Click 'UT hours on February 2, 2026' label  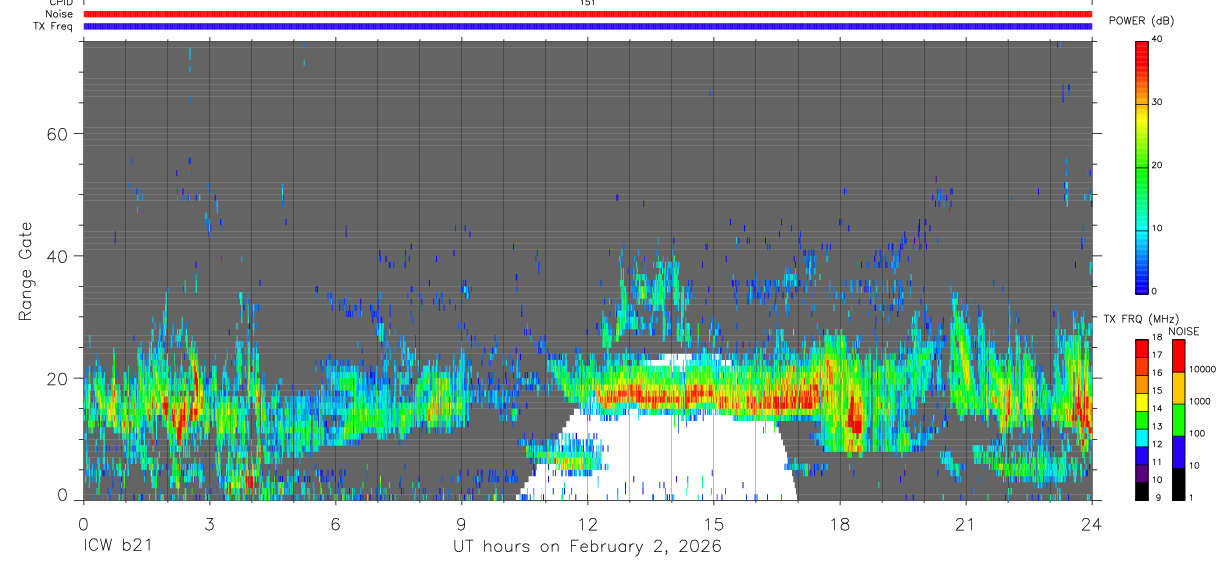coord(588,547)
